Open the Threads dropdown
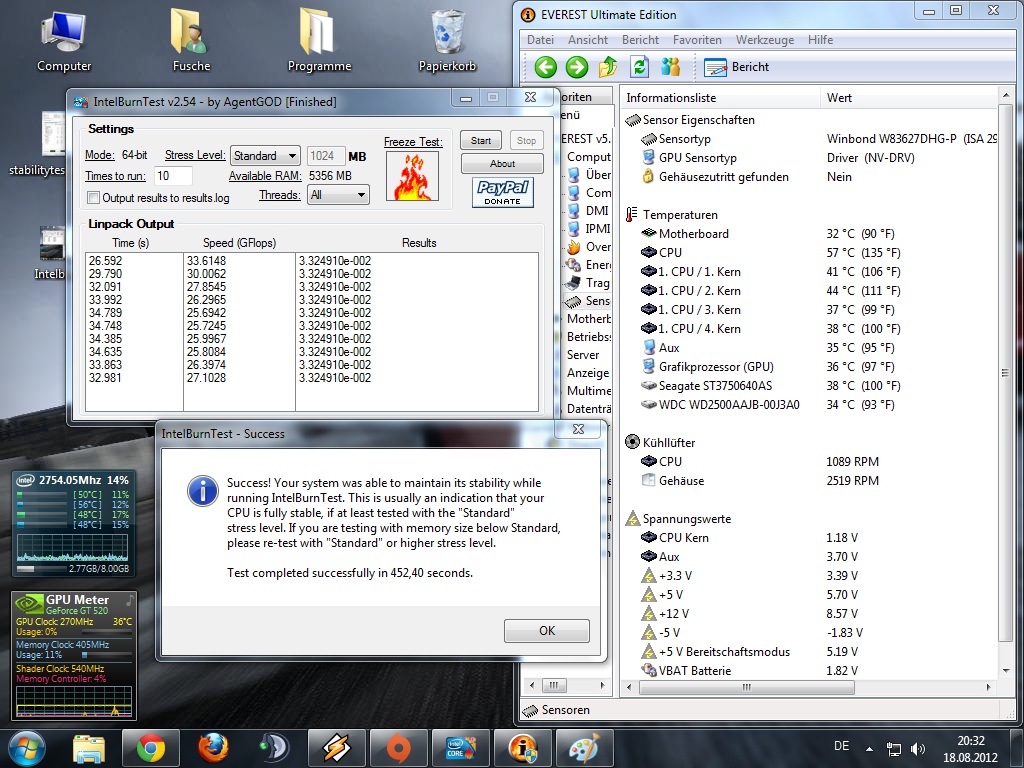The width and height of the screenshot is (1024, 768). 338,195
